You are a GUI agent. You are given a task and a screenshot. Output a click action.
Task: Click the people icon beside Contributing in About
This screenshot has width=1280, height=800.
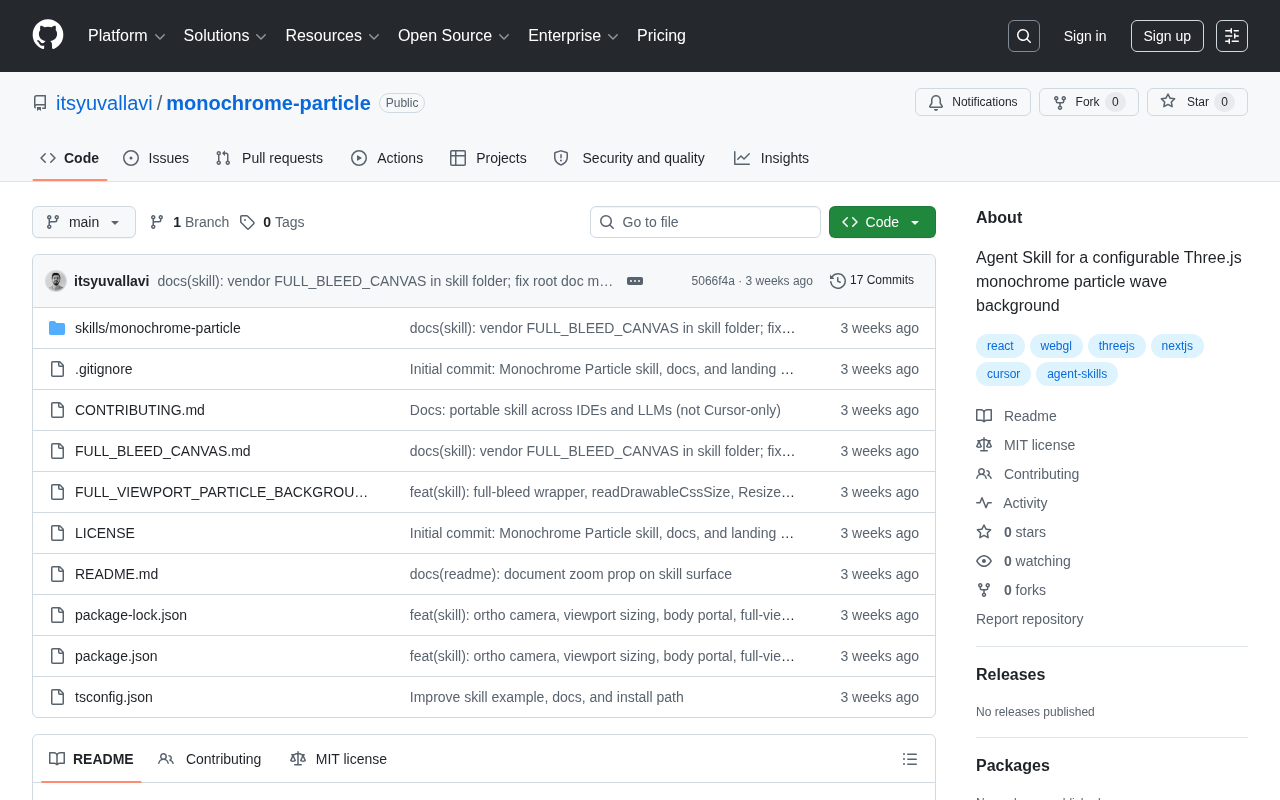984,474
